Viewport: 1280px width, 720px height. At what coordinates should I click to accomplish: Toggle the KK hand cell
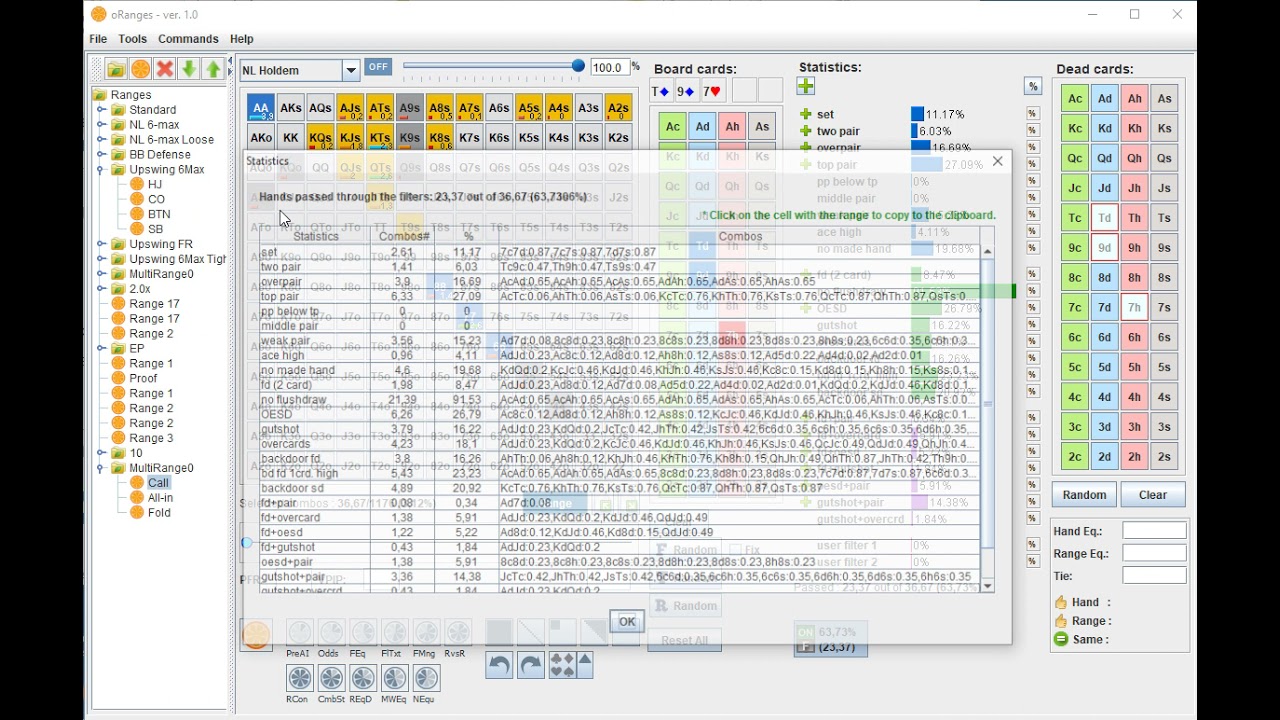click(291, 138)
